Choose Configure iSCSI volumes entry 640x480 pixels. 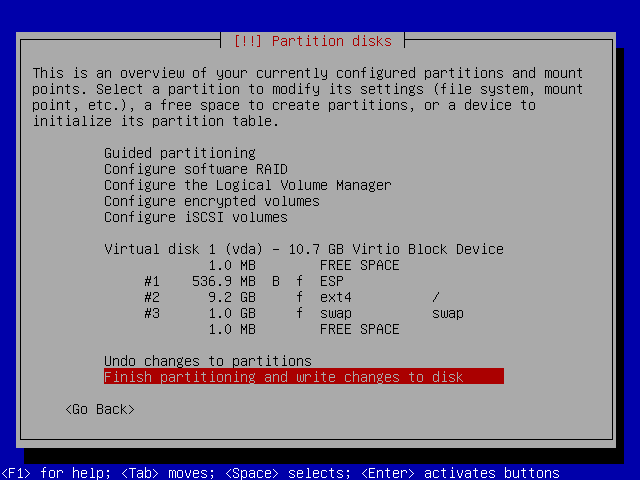pos(196,217)
